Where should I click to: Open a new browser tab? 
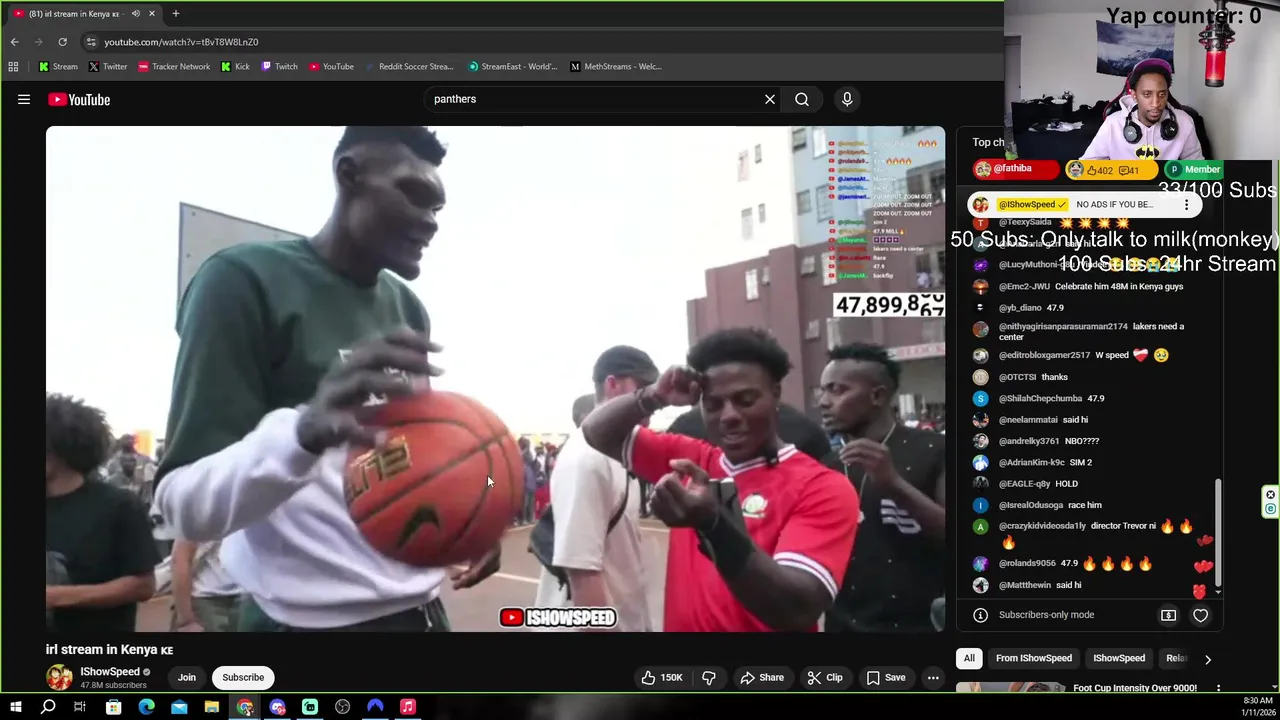click(x=176, y=14)
